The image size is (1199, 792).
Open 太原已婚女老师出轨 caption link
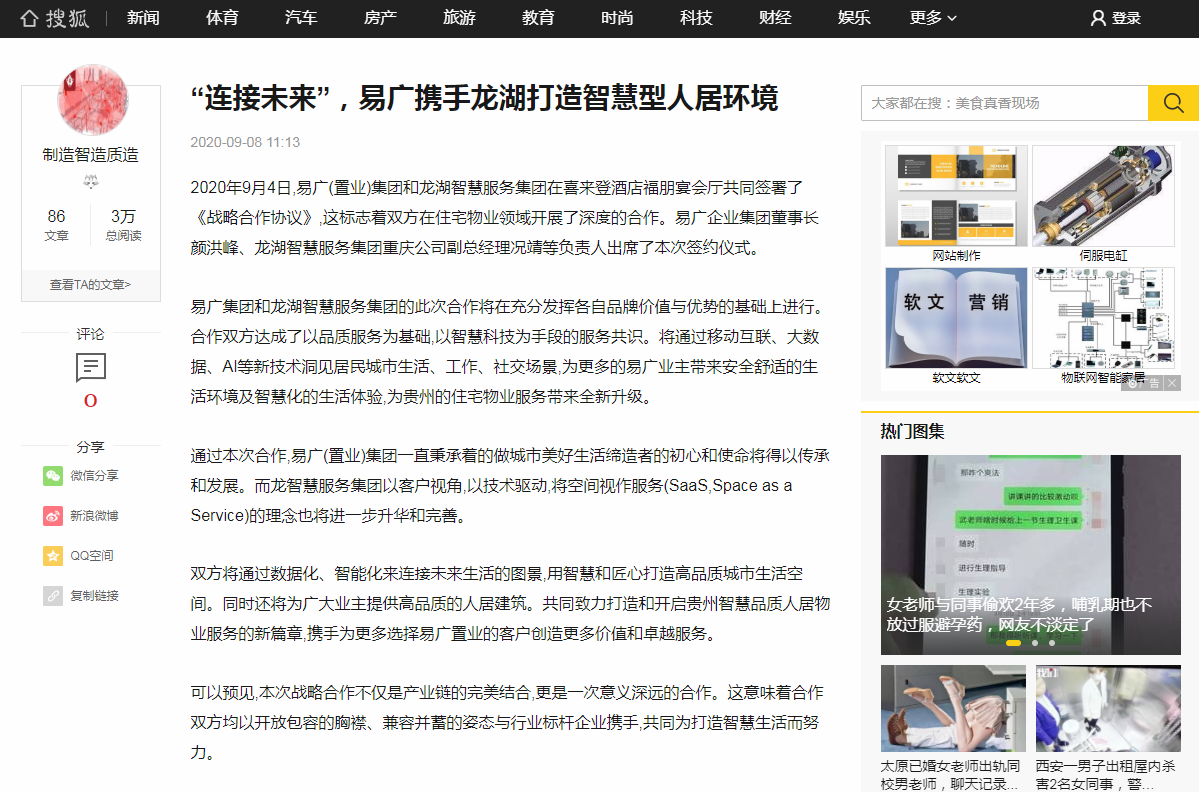[x=950, y=774]
